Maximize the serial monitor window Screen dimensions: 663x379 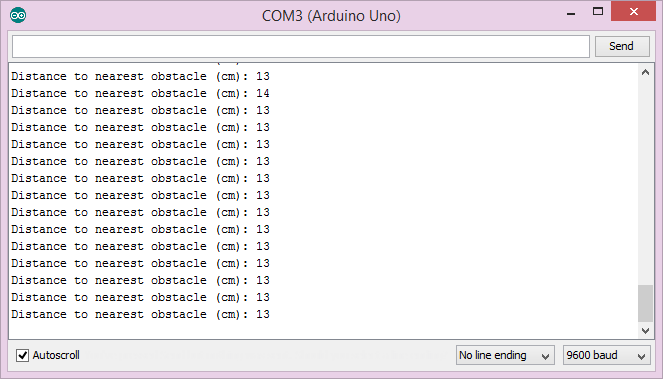pos(597,12)
